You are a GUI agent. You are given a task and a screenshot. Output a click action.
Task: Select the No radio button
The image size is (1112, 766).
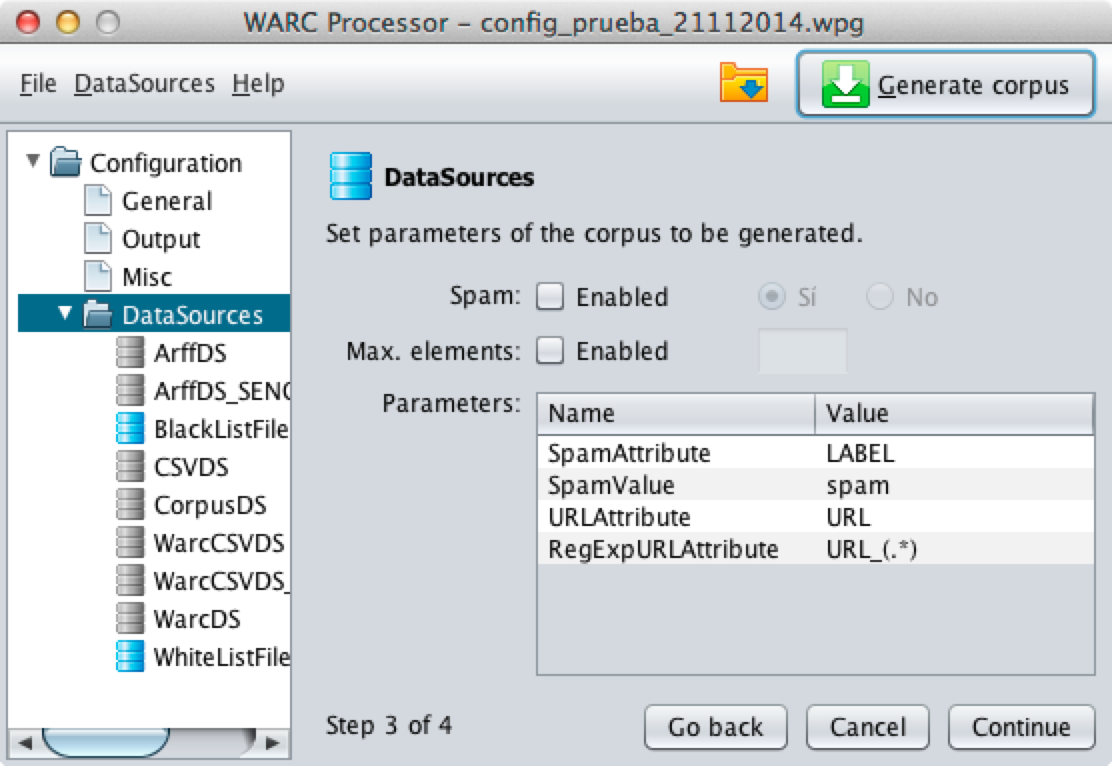[x=880, y=297]
